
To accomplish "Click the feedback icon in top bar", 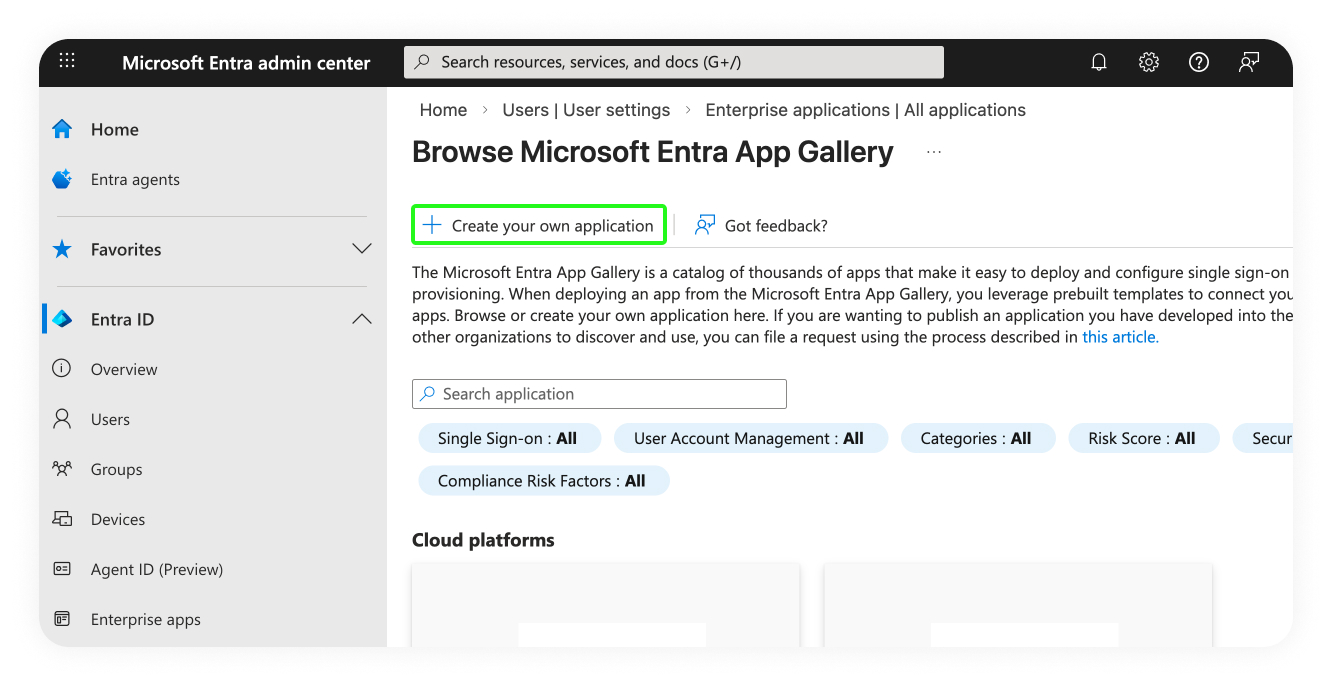I will (1249, 62).
